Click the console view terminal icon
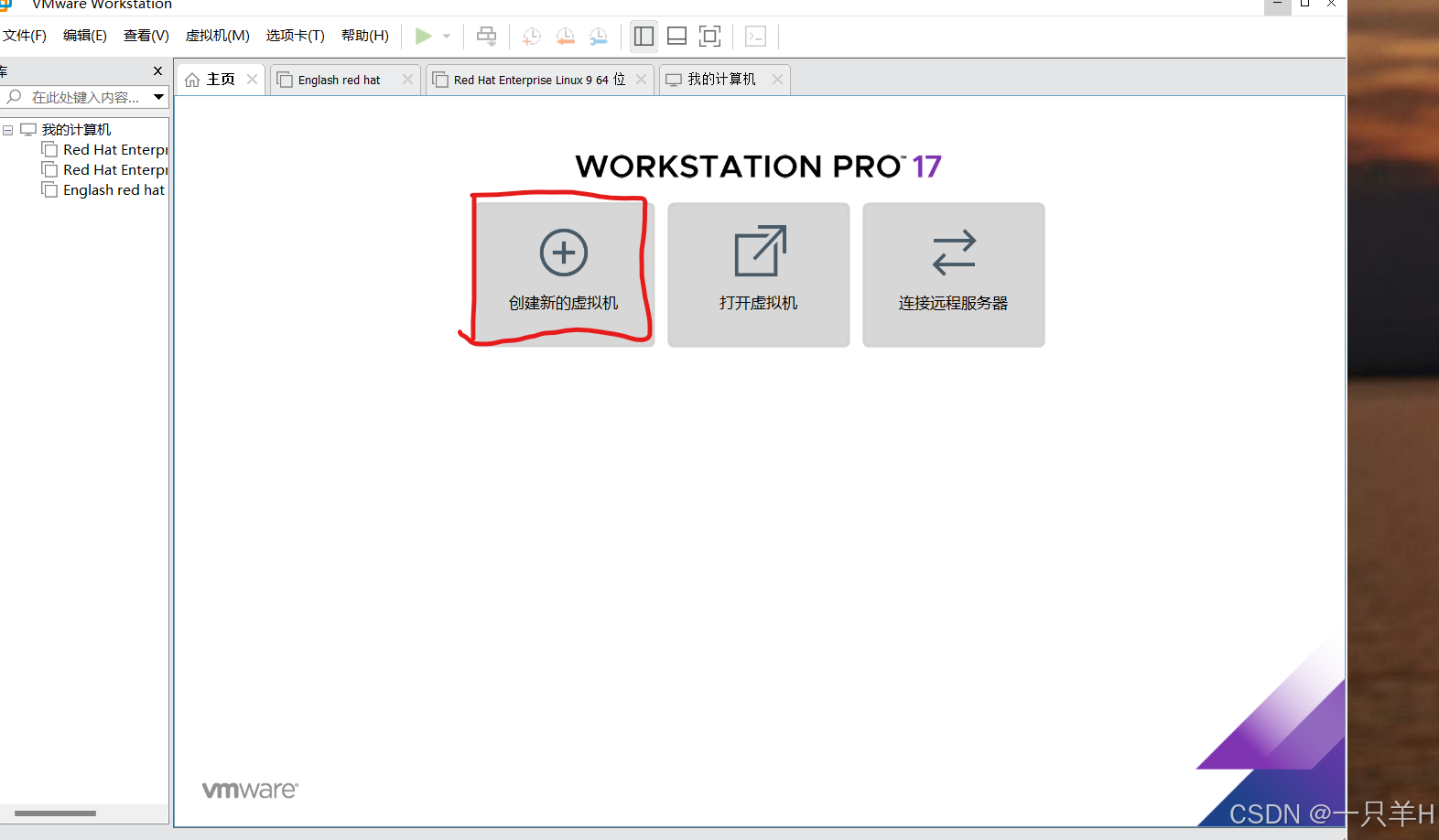 (755, 37)
